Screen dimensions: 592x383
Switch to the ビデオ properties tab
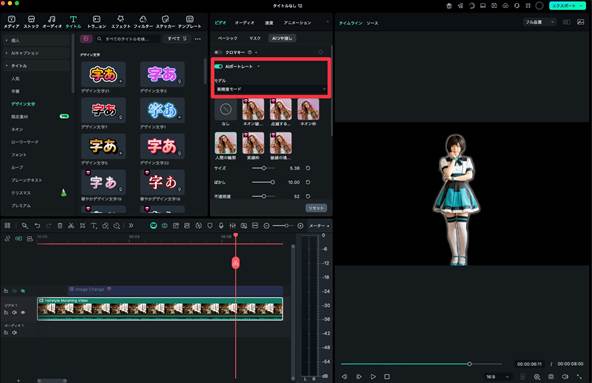pyautogui.click(x=220, y=23)
